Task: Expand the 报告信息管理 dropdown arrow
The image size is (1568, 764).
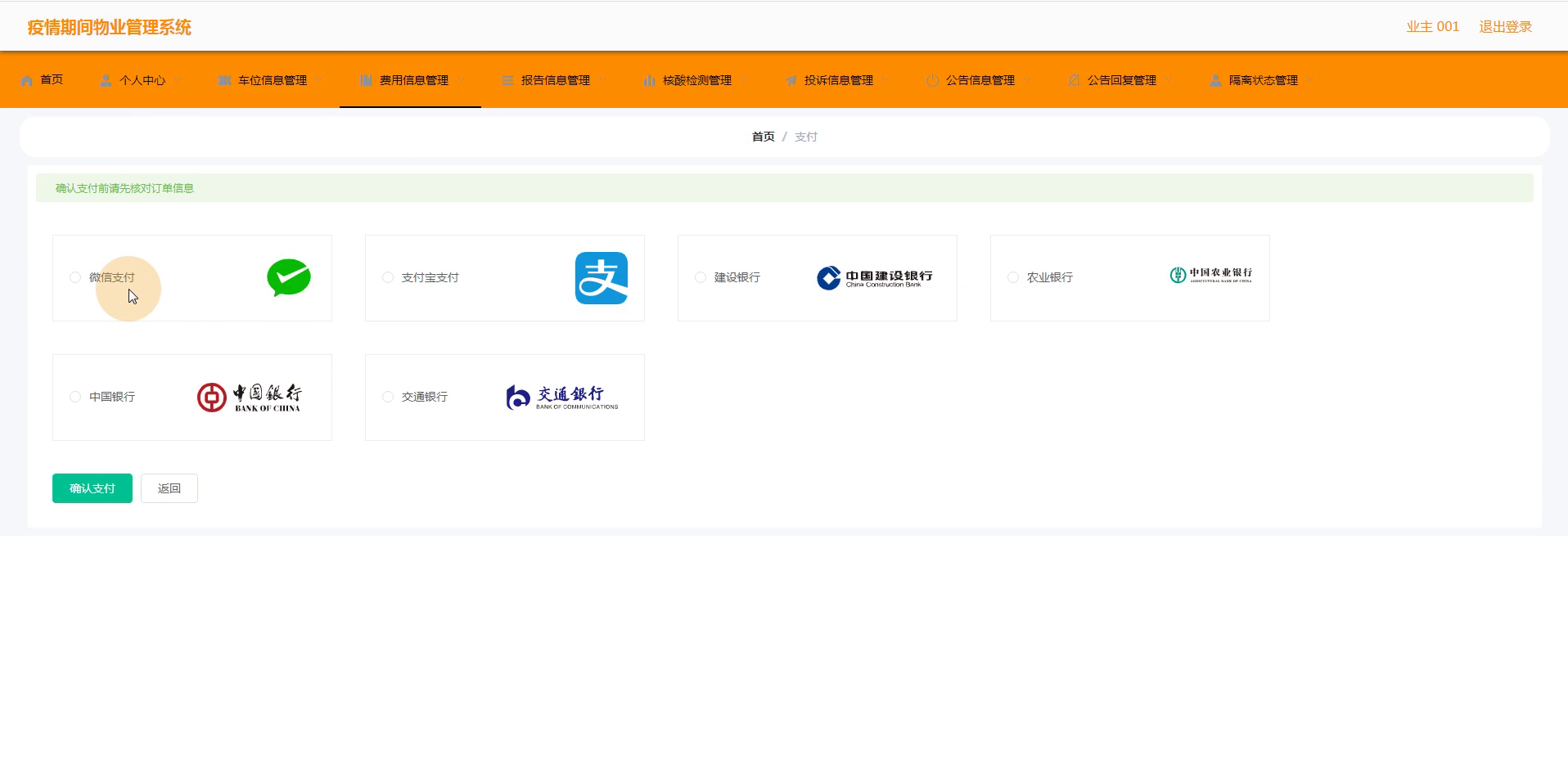Action: tap(602, 80)
